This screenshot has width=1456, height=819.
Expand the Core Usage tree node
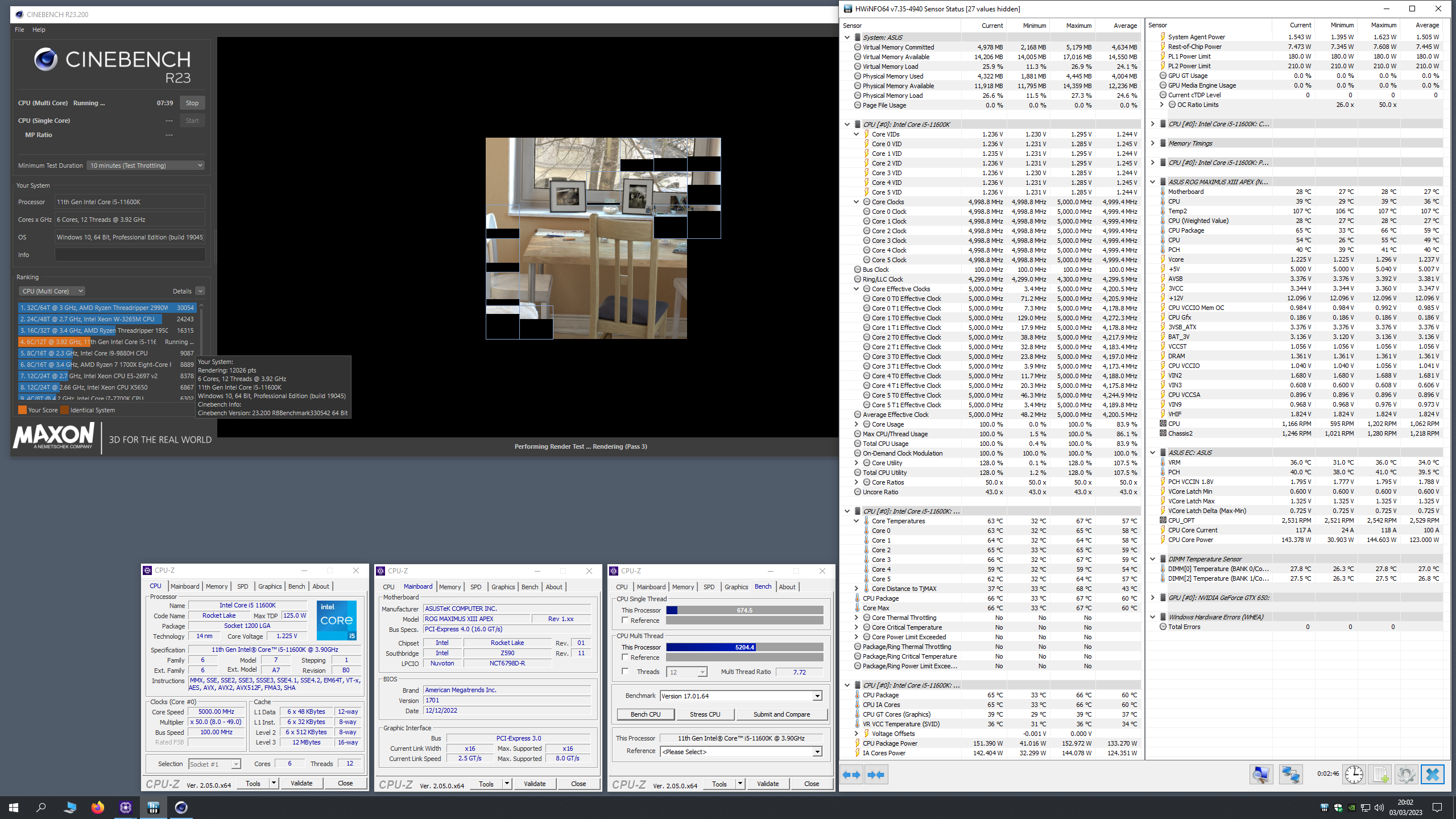[x=856, y=424]
